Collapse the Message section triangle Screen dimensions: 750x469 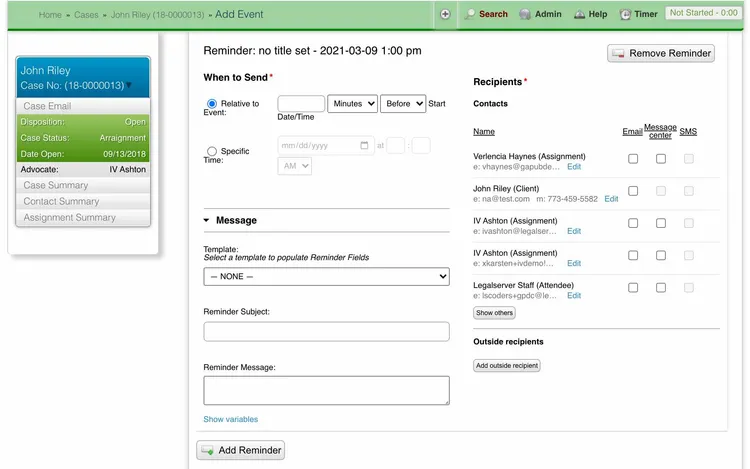point(207,220)
